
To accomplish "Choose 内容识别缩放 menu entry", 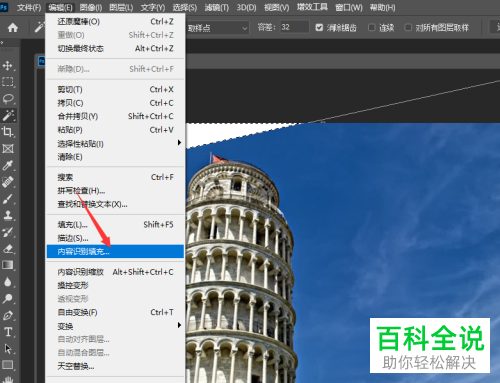I will pos(115,272).
